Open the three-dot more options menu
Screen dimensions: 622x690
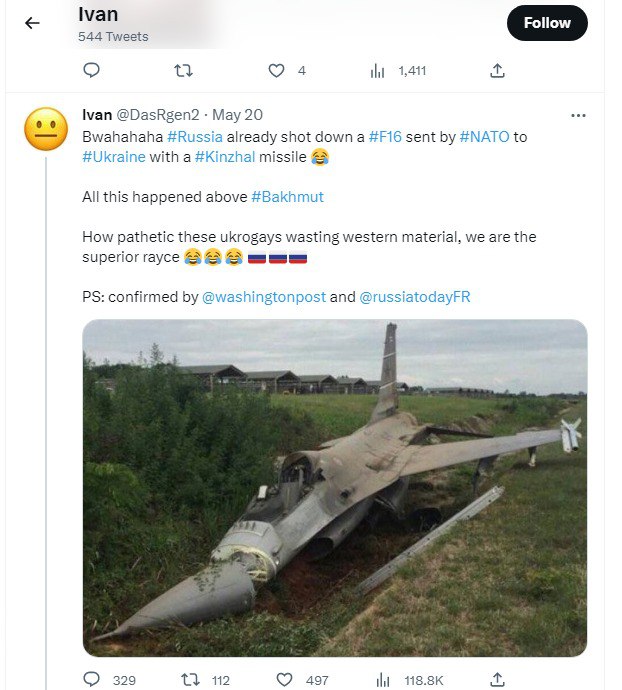pos(578,115)
